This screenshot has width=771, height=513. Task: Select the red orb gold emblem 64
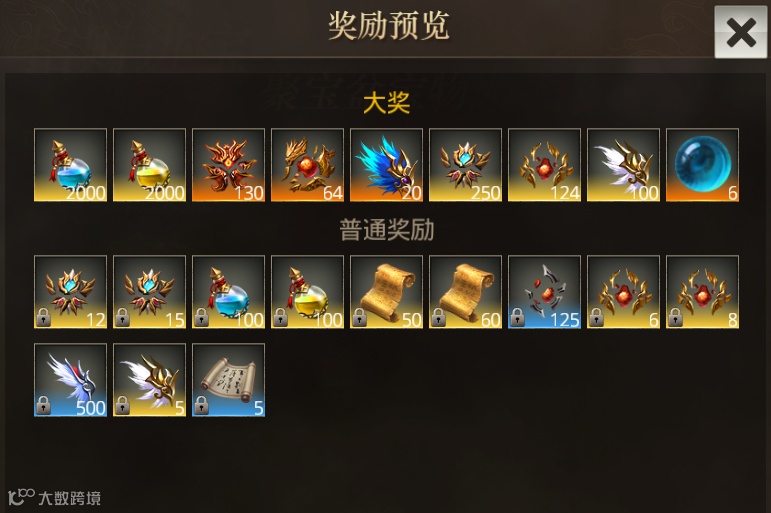tap(307, 165)
